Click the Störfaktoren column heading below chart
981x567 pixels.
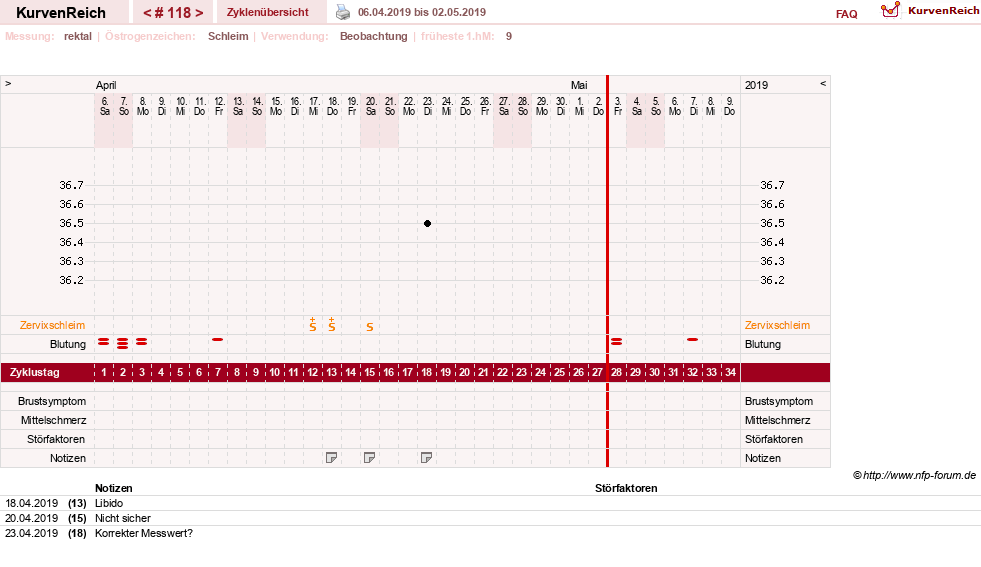626,488
